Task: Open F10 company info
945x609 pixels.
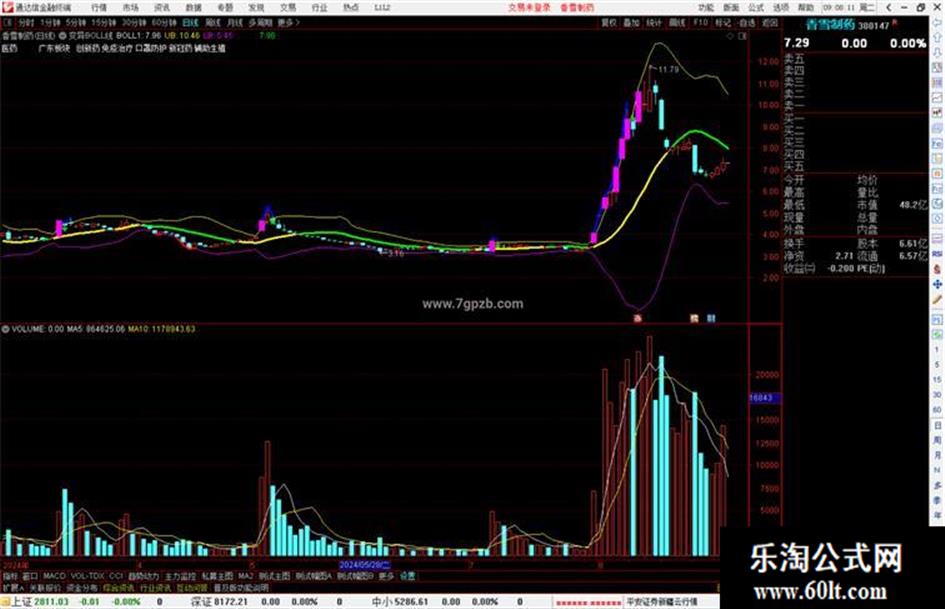Action: (700, 22)
